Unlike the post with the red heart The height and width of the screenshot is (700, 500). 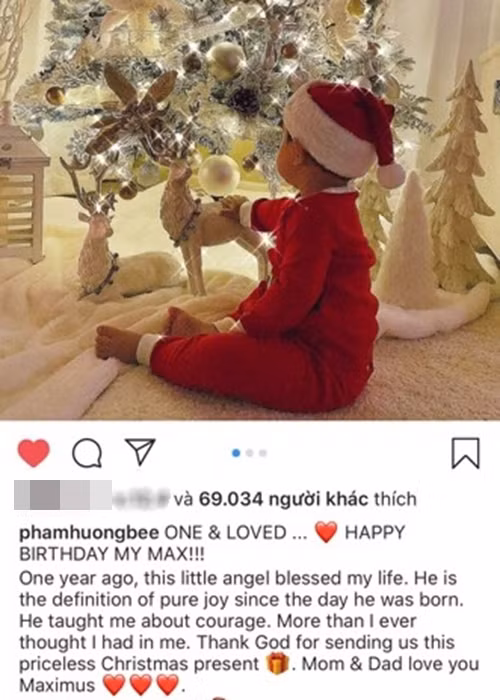[33, 453]
